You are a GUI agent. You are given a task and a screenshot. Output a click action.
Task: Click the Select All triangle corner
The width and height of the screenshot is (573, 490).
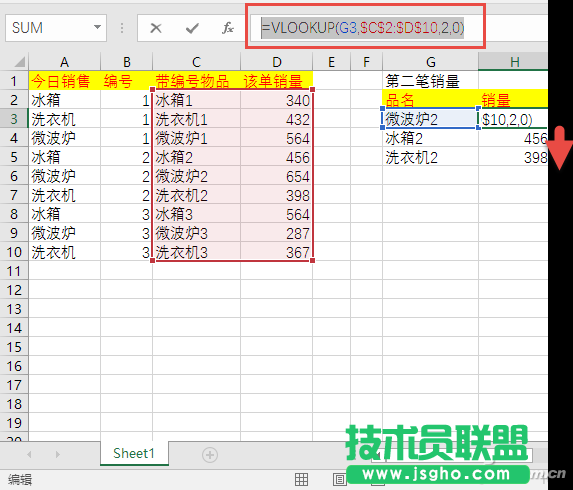[x=14, y=61]
